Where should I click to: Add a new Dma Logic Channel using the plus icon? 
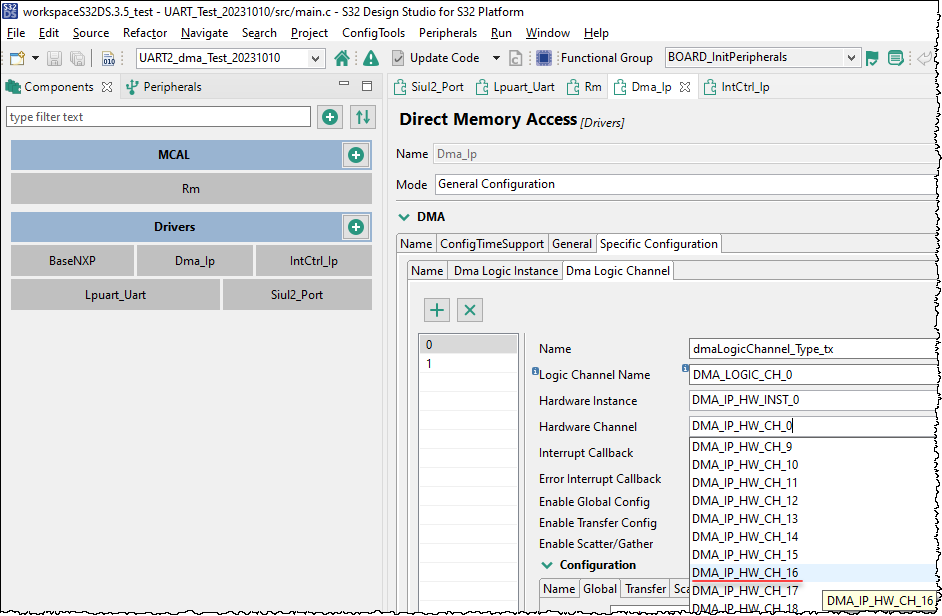(x=437, y=310)
